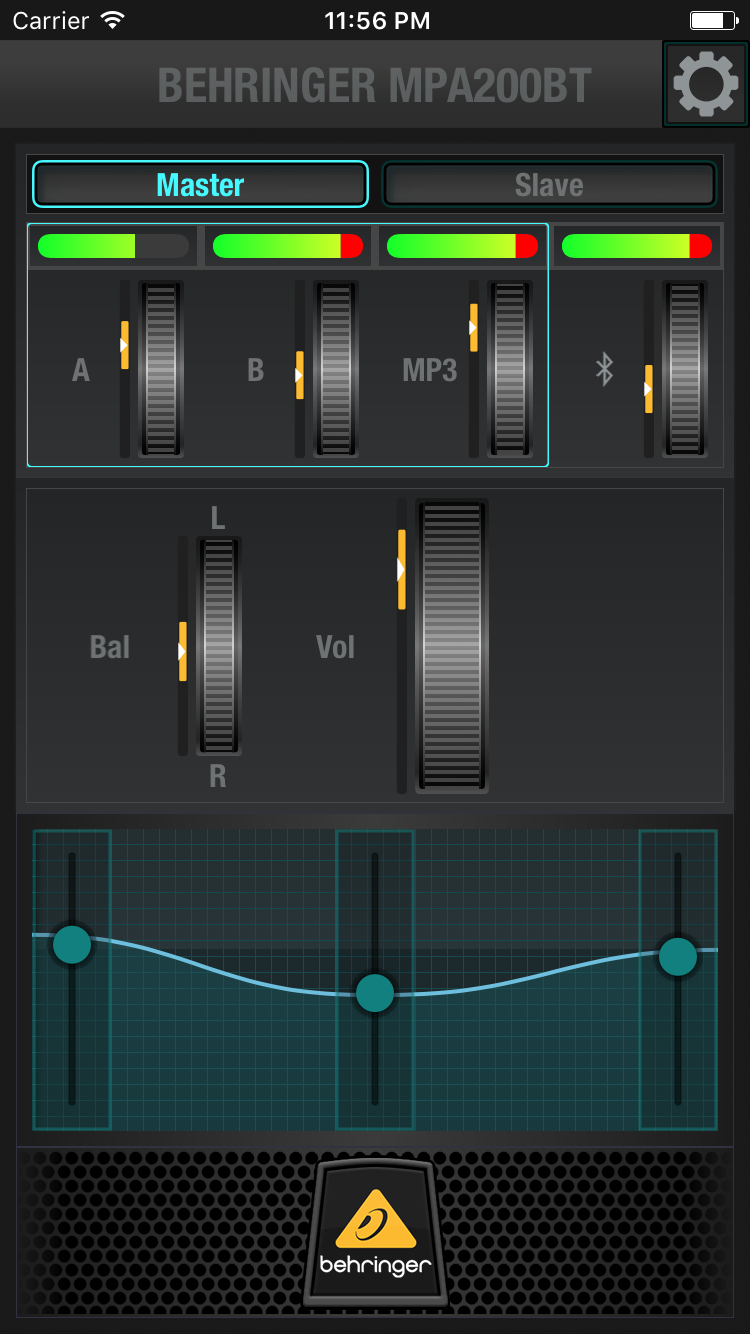The image size is (750, 1334).
Task: Click the low-band EQ knob
Action: pyautogui.click(x=72, y=944)
